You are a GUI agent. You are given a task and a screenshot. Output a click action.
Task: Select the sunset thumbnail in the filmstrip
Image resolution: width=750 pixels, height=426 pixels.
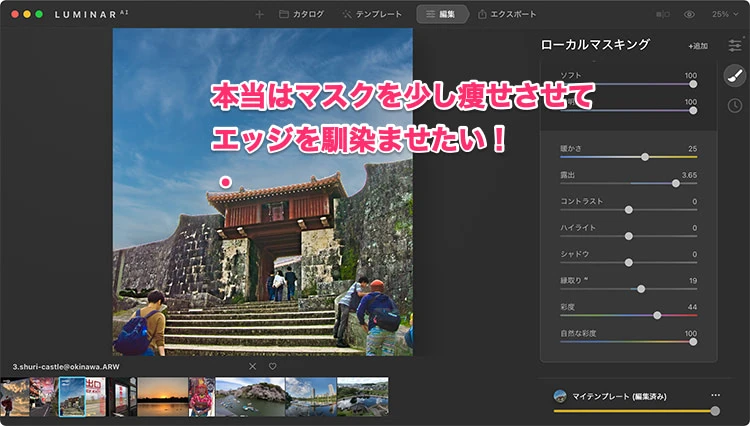(x=160, y=397)
